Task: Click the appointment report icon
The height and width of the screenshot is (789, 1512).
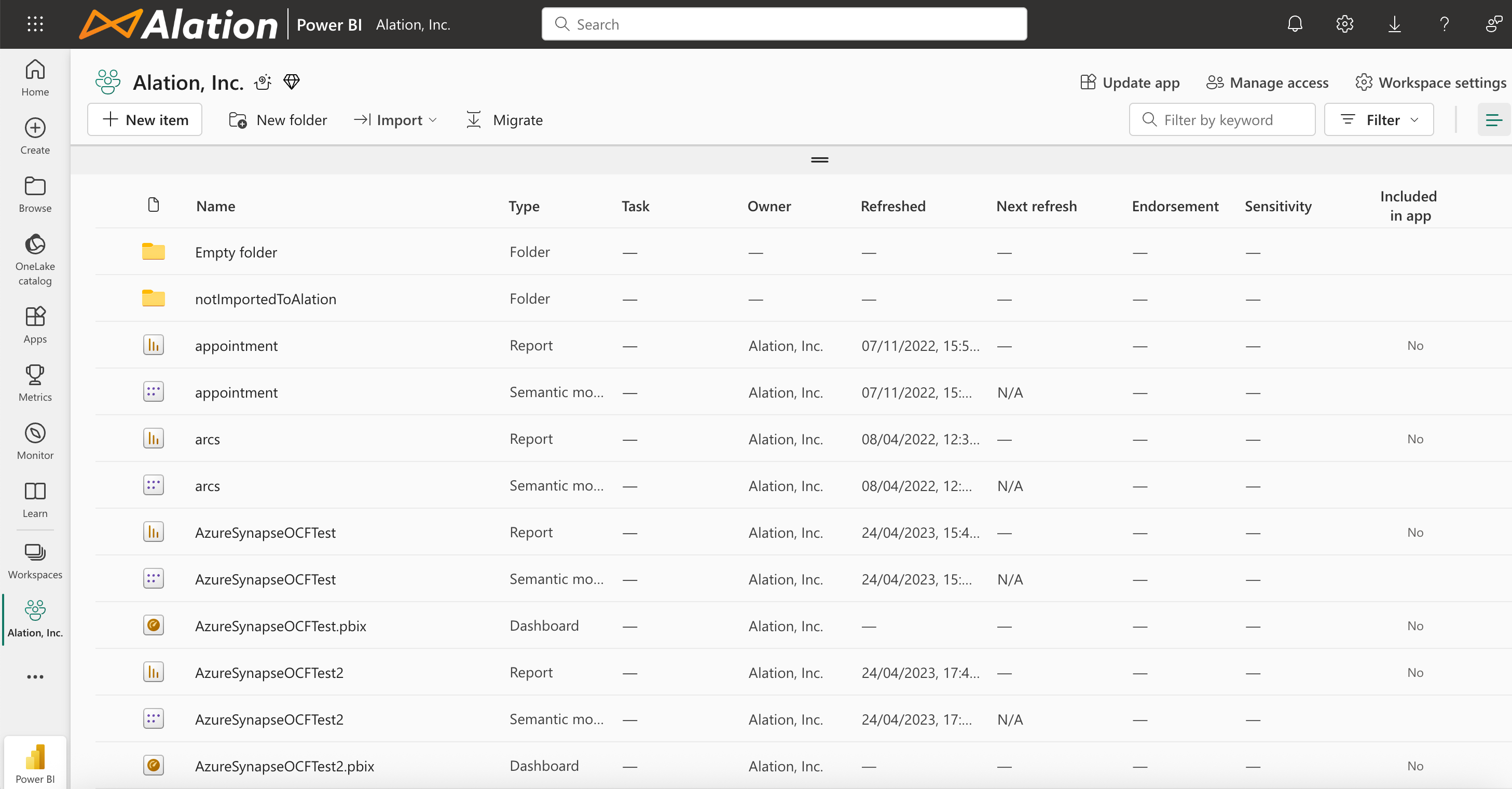Action: 153,345
